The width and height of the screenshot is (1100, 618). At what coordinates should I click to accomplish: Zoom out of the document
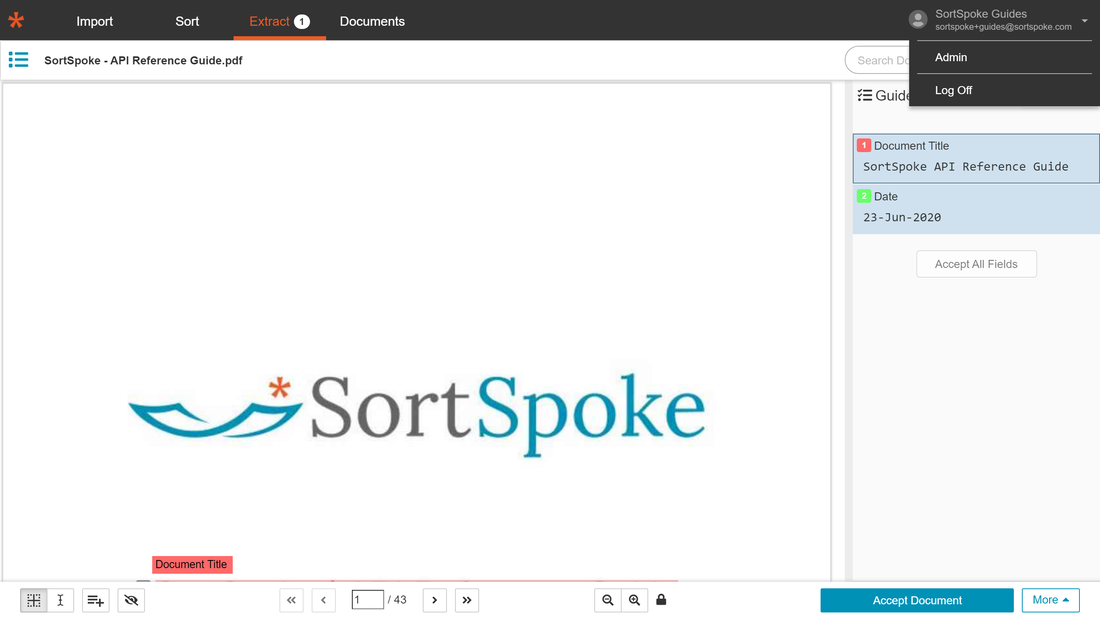click(608, 600)
